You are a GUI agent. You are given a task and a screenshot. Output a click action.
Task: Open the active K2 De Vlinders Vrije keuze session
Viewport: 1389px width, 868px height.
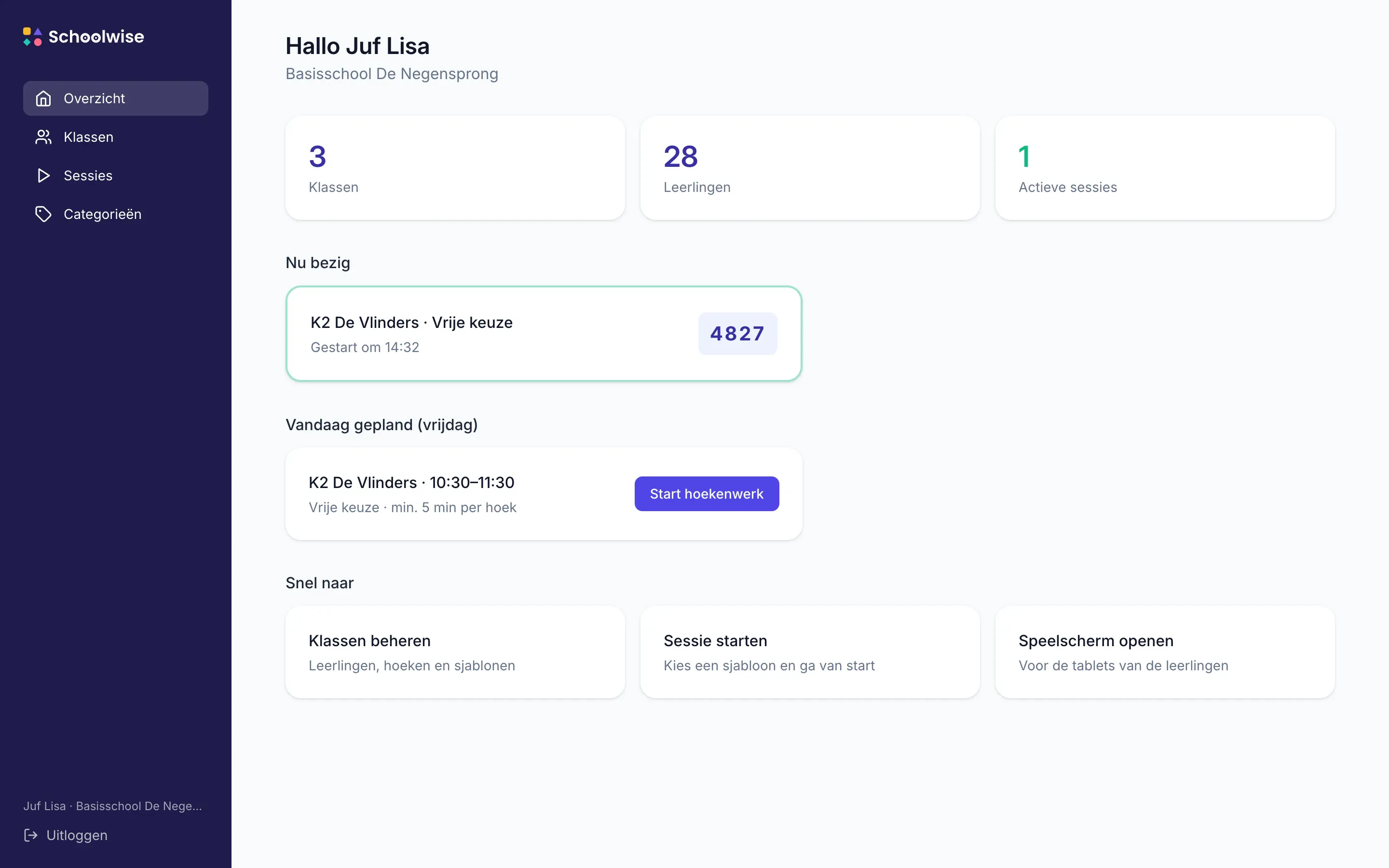[x=544, y=334]
